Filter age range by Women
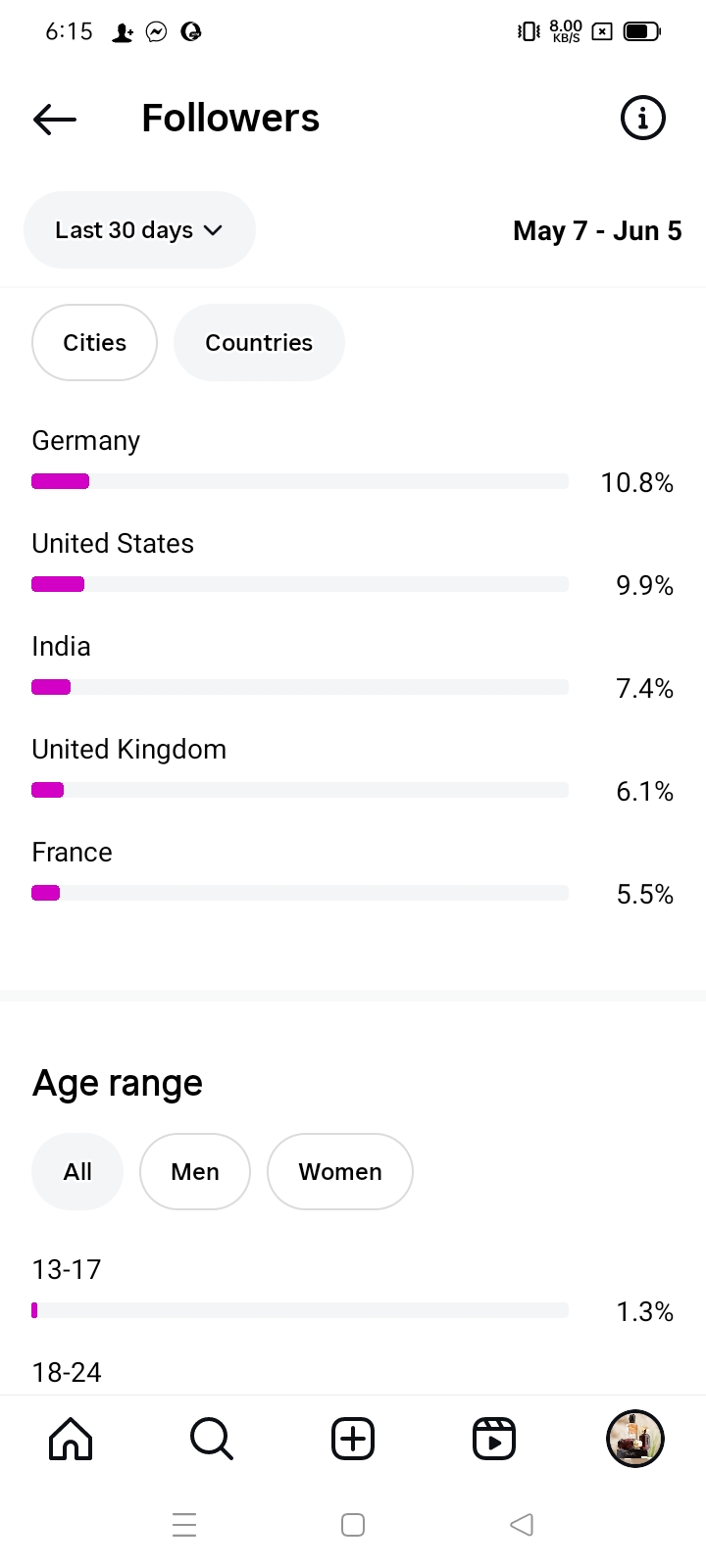Image resolution: width=706 pixels, height=1568 pixels. 340,1172
